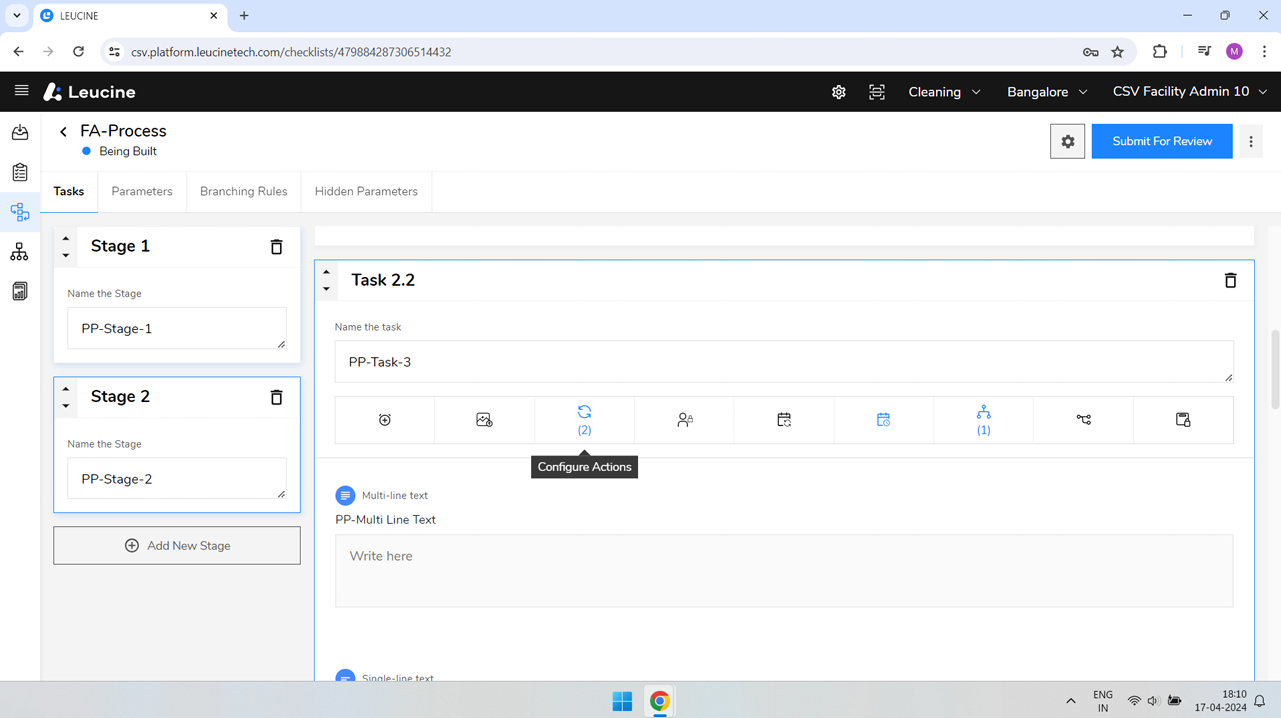
Task: Open header settings gear icon
Action: [838, 92]
